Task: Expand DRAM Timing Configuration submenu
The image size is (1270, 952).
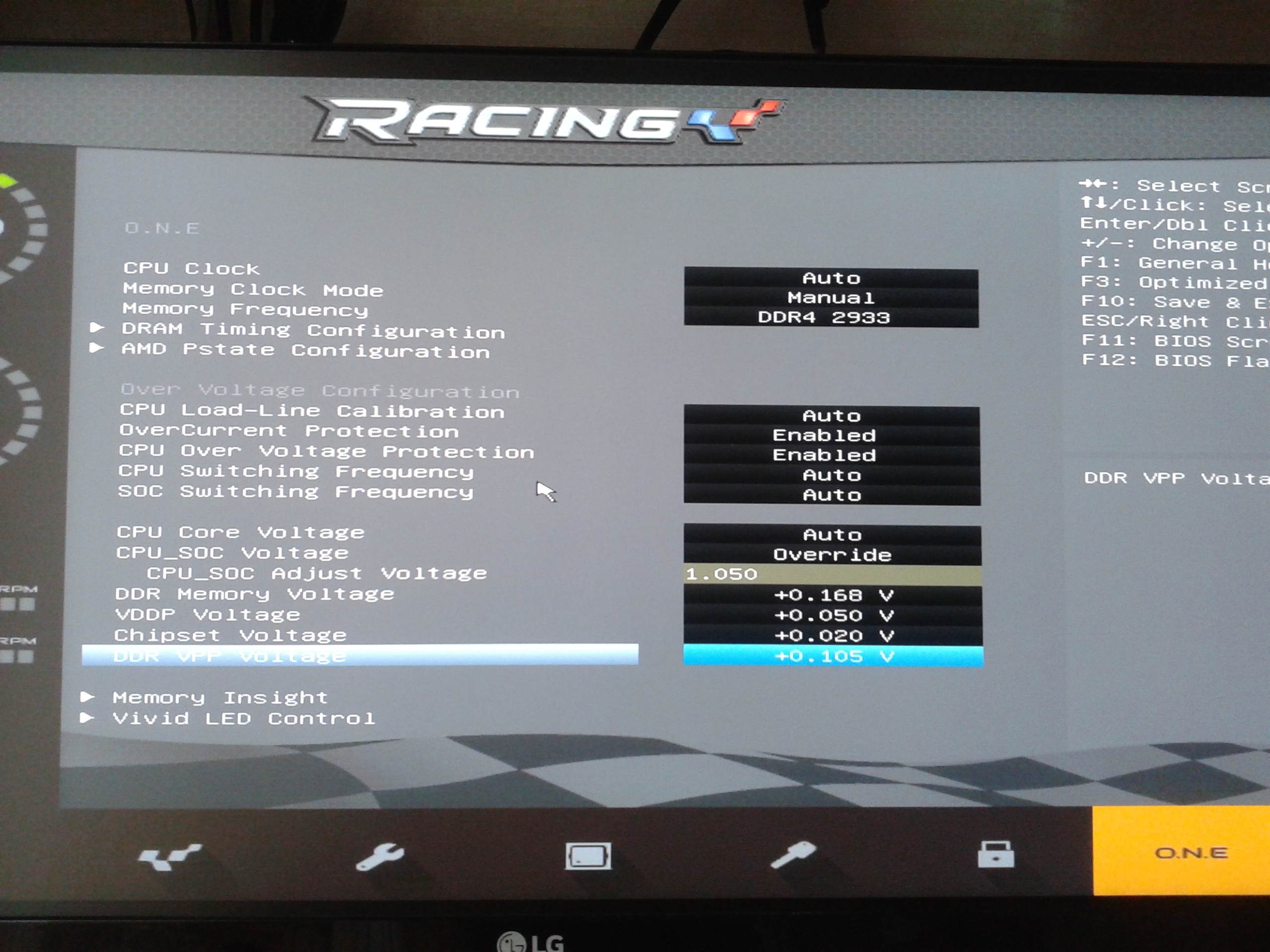Action: pyautogui.click(x=313, y=331)
